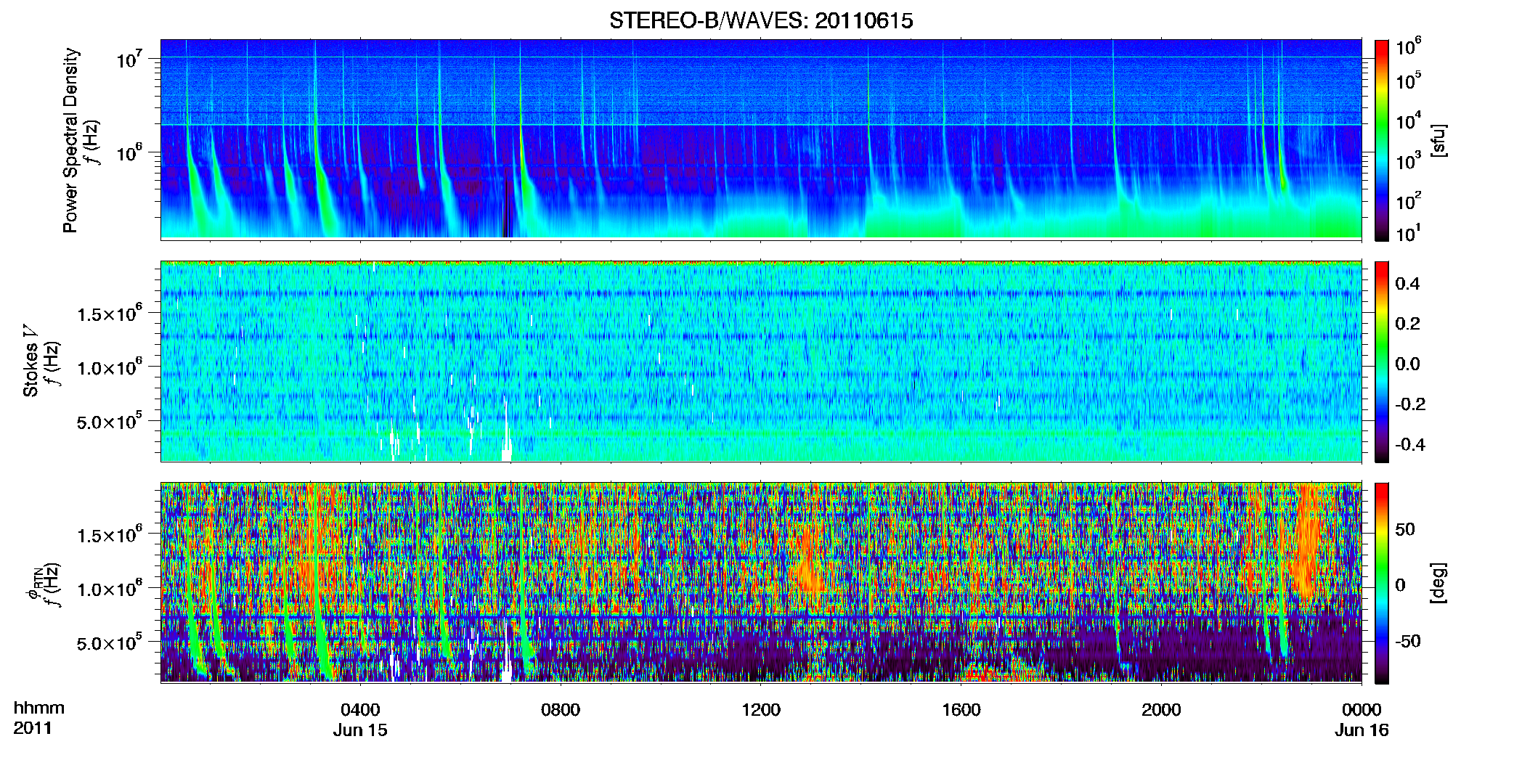
Task: Click the 0000 time tick label
Action: (x=1362, y=710)
